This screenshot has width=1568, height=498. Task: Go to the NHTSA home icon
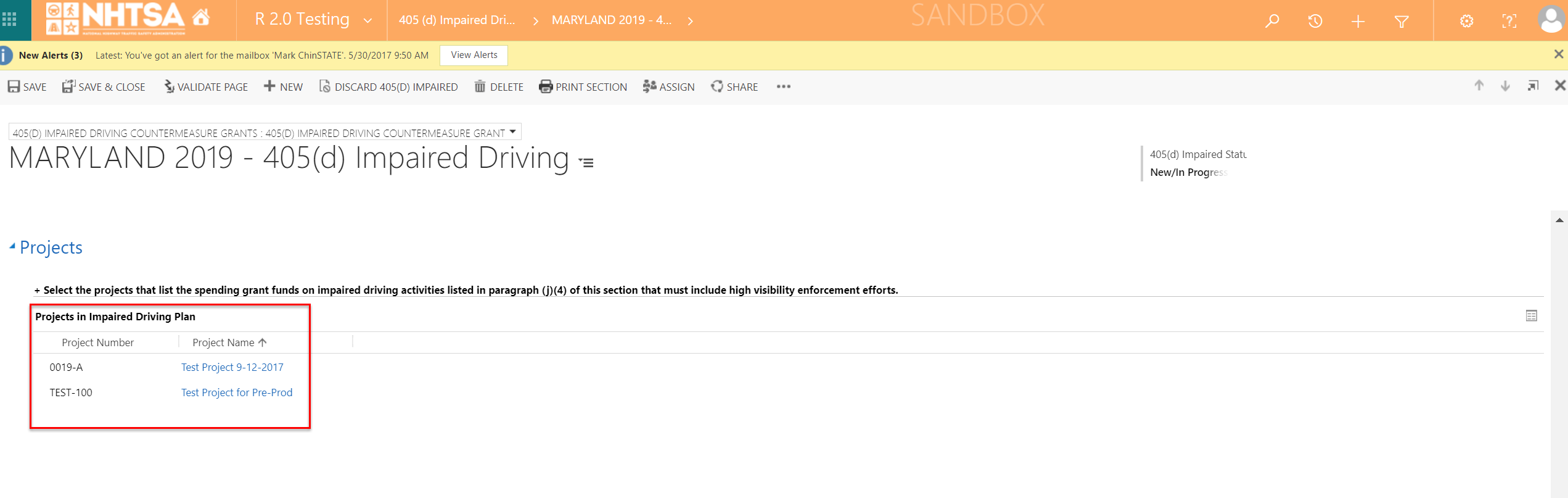[201, 18]
